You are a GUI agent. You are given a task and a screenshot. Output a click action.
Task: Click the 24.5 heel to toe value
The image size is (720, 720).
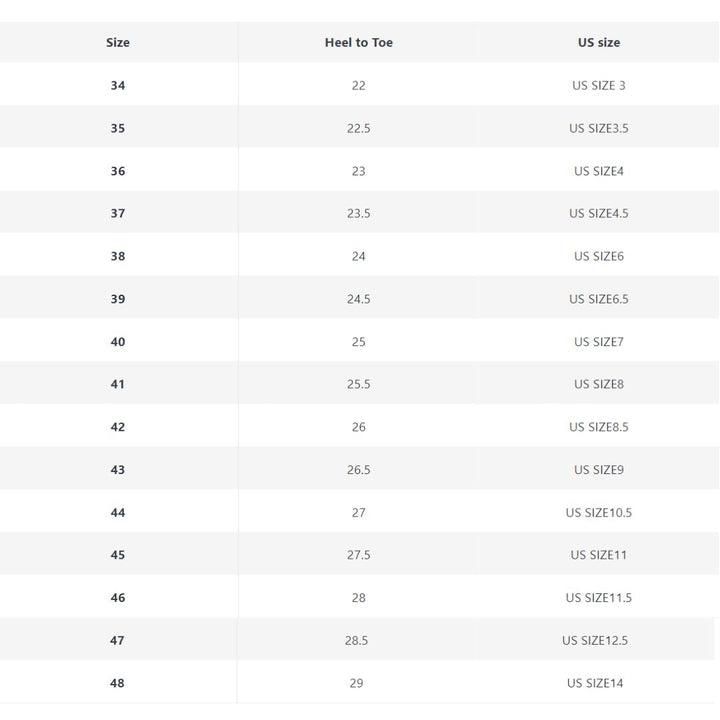click(358, 299)
